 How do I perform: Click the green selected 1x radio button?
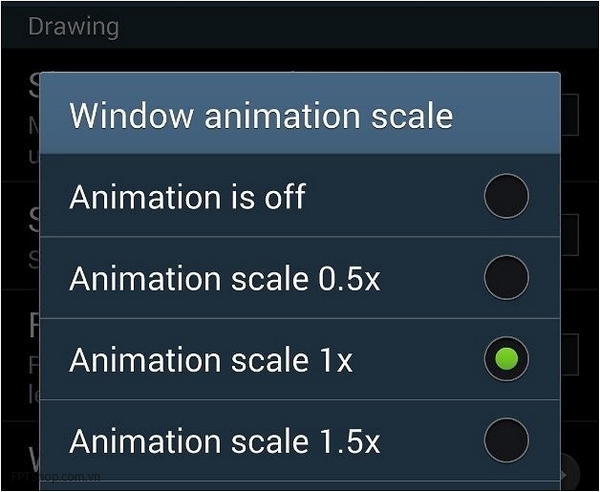[x=506, y=359]
